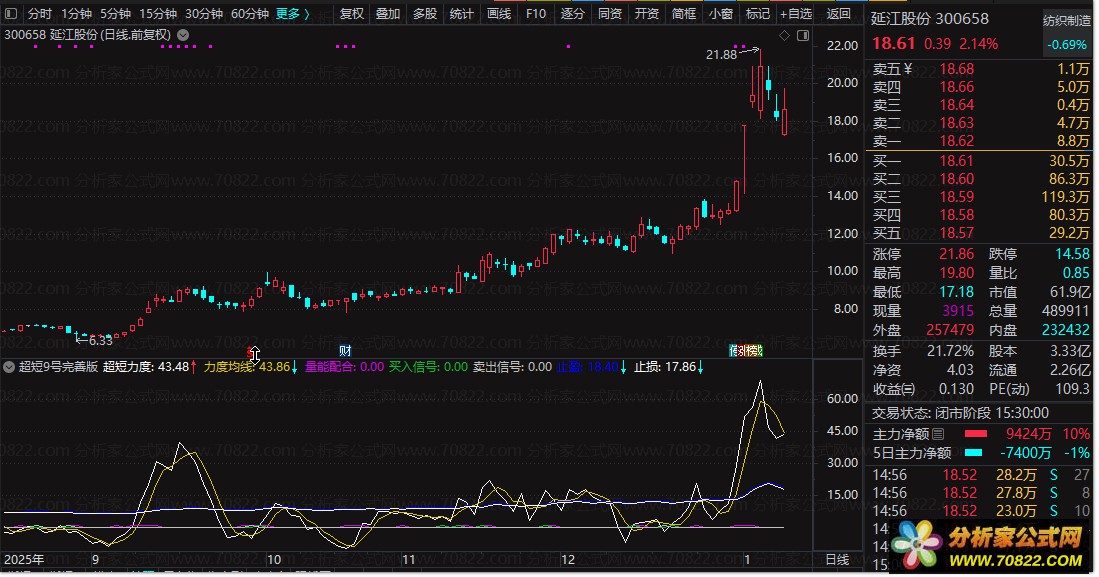
Task: Click the 日线 label at chart bottom-right
Action: tap(836, 559)
